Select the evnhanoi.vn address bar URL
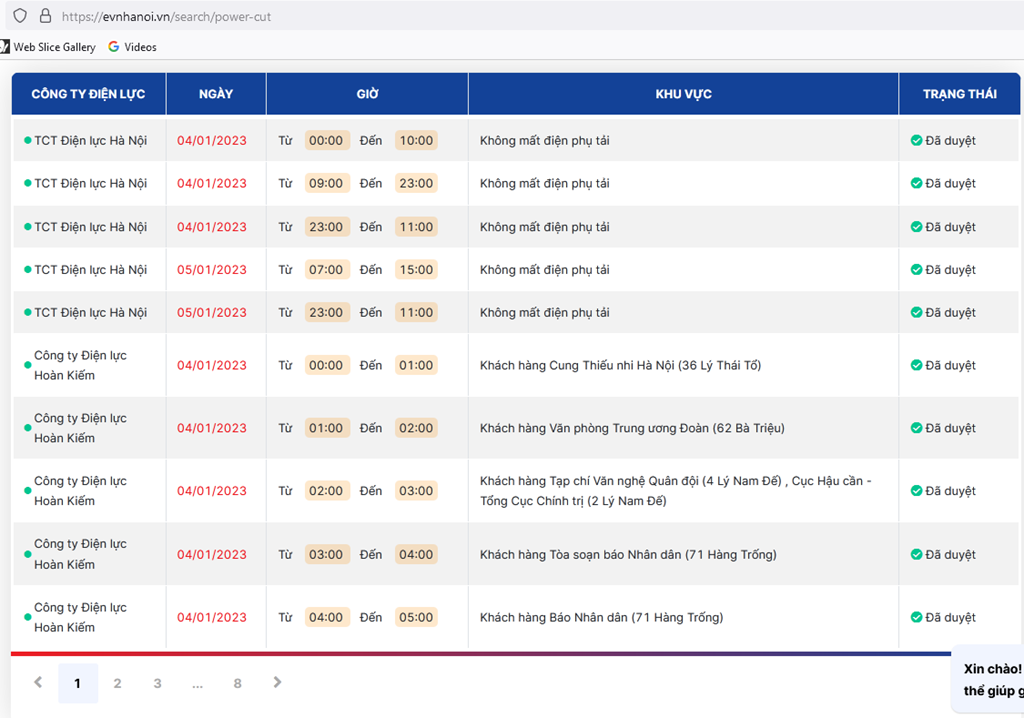This screenshot has height=718, width=1024. point(167,17)
